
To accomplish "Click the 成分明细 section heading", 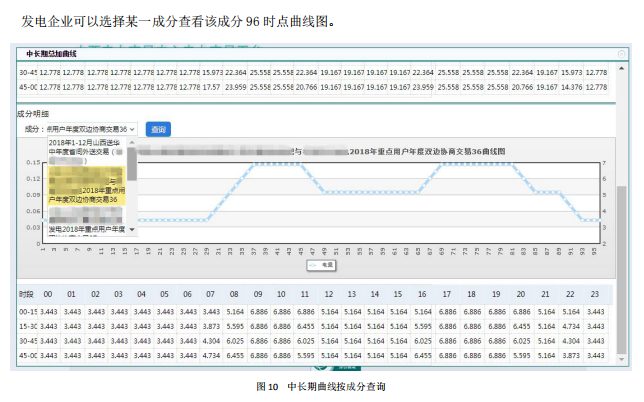I will pos(33,114).
